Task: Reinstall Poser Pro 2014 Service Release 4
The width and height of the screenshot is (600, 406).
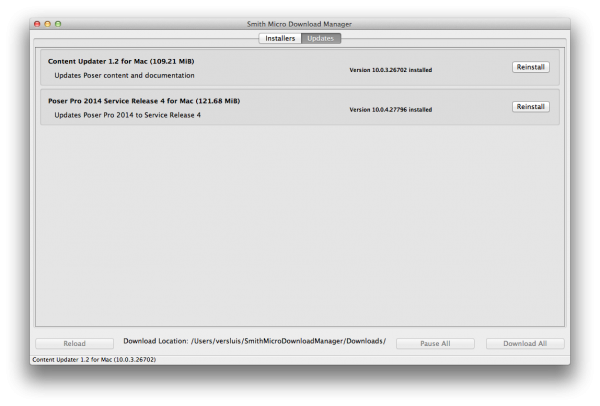Action: pos(531,106)
